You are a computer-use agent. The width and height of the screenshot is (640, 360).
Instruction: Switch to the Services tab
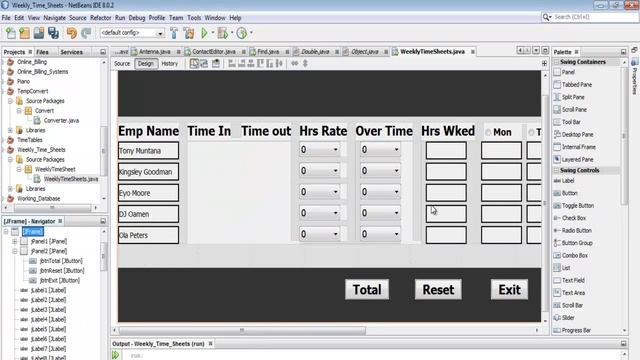(71, 52)
